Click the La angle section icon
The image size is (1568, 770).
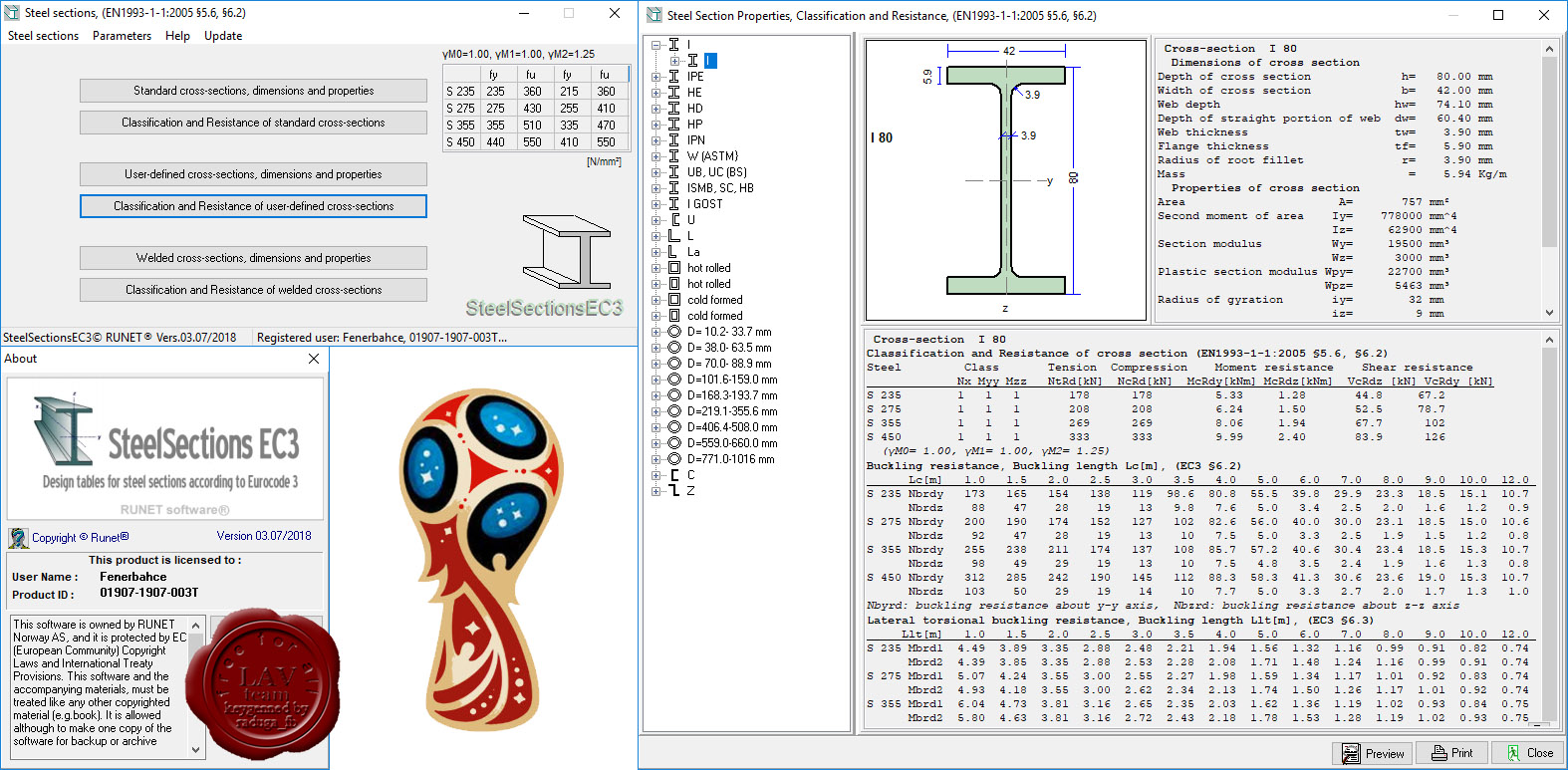[x=674, y=252]
